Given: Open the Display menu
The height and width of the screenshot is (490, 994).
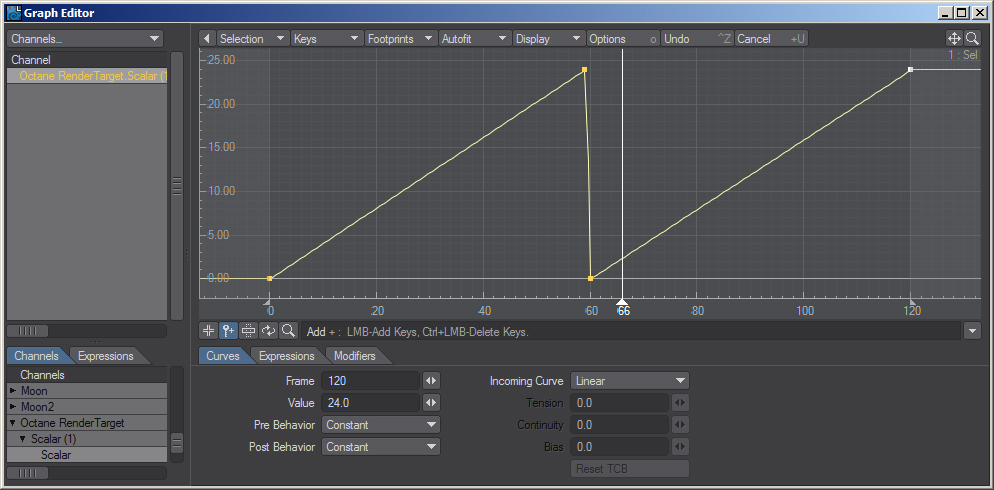Looking at the screenshot, I should pos(550,39).
